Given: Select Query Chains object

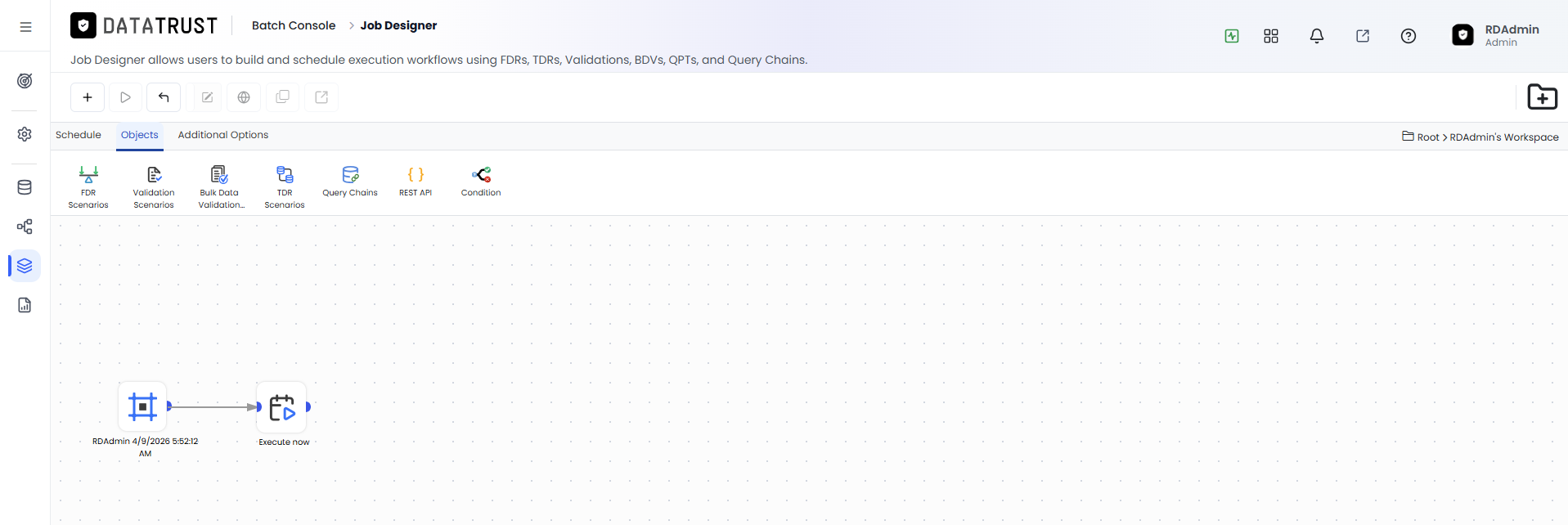Looking at the screenshot, I should (350, 182).
